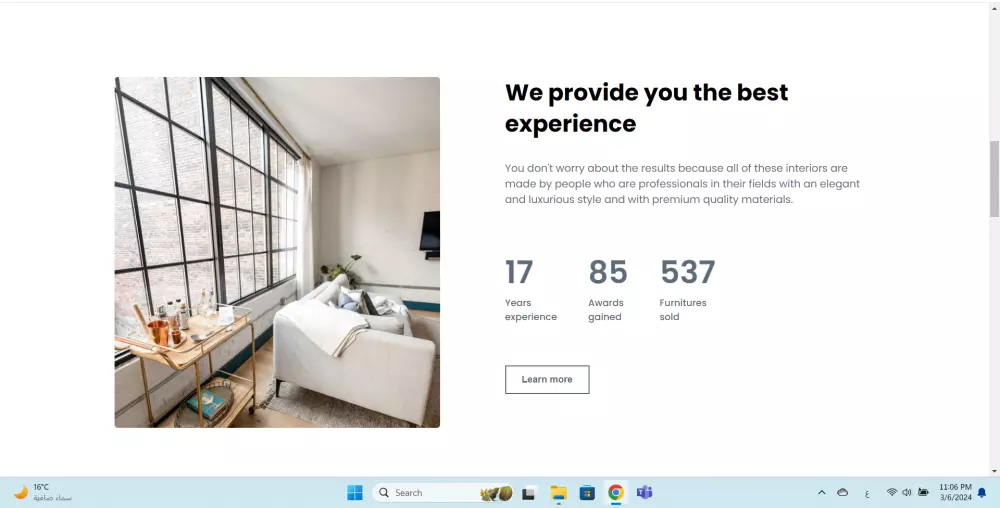Viewport: 1000px width, 508px height.
Task: Open the clock showing 11:06 PM
Action: pyautogui.click(x=955, y=493)
